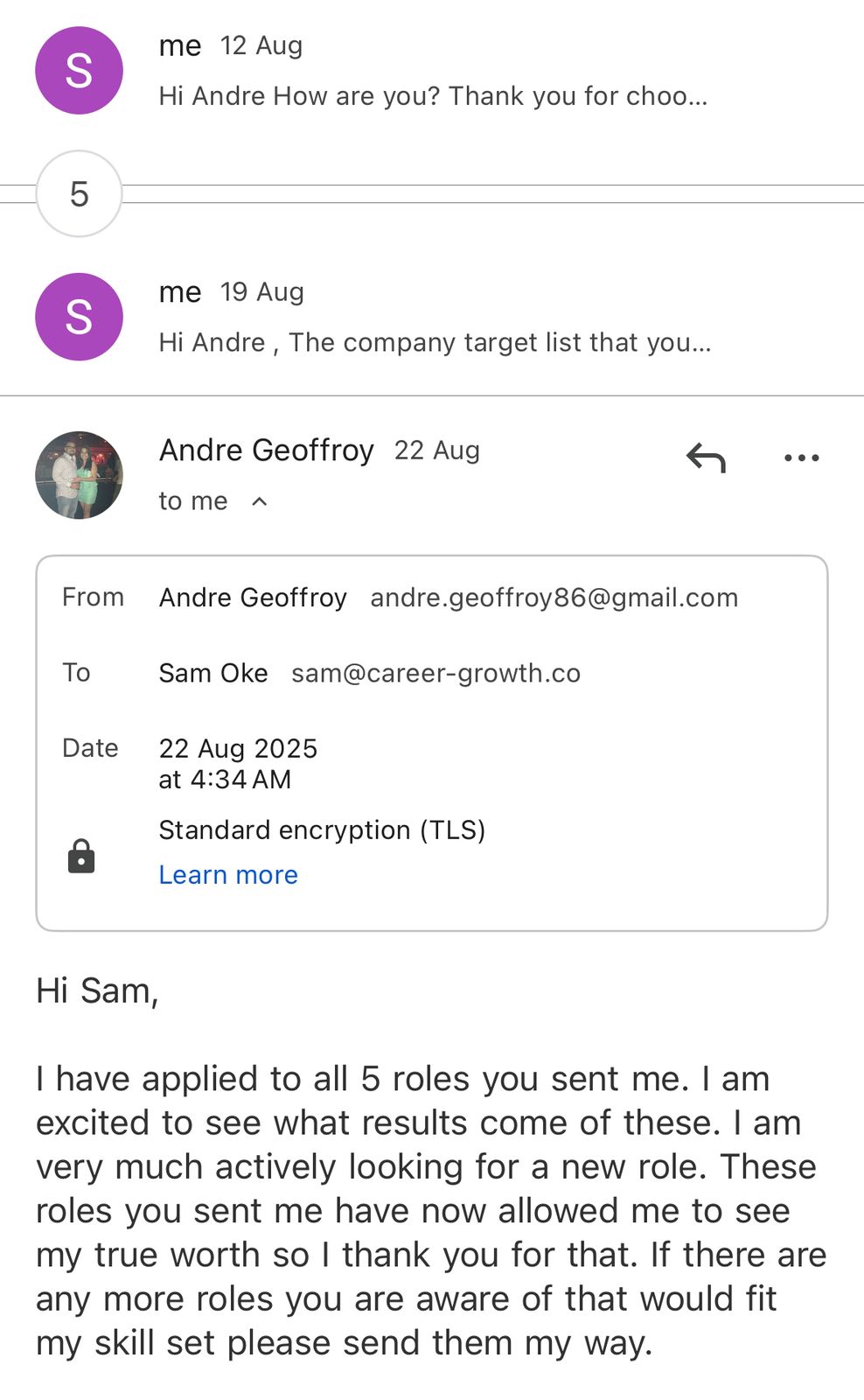Tap the Andre Geoffroy sender name header

point(266,451)
